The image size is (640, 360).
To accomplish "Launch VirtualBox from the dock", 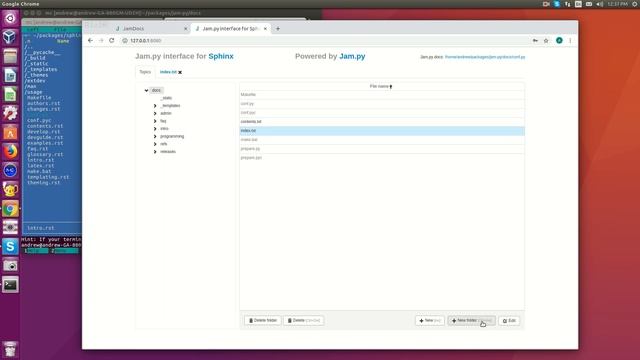I will click(10, 37).
